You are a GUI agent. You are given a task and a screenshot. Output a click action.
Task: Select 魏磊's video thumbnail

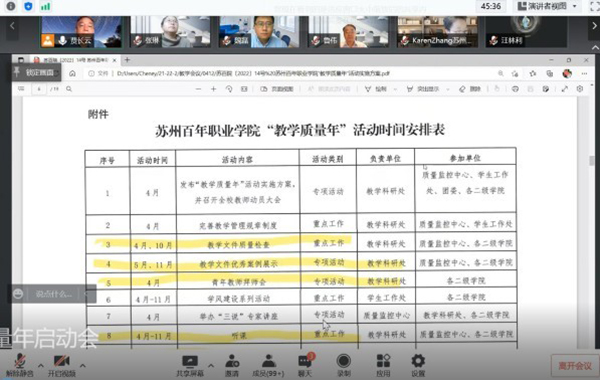pyautogui.click(x=259, y=32)
